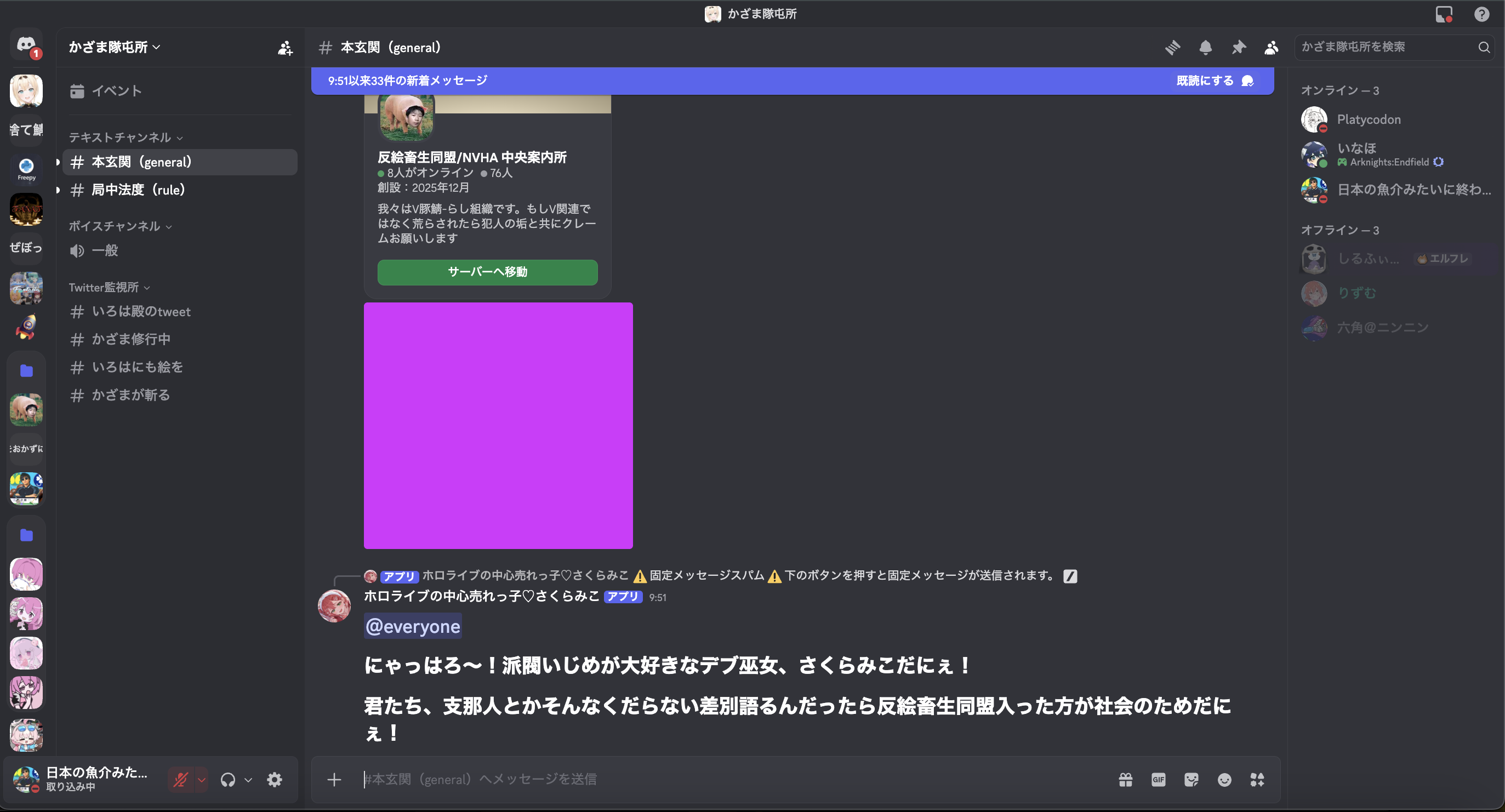
Task: Open the Threads icon in channel header
Action: [x=1172, y=47]
